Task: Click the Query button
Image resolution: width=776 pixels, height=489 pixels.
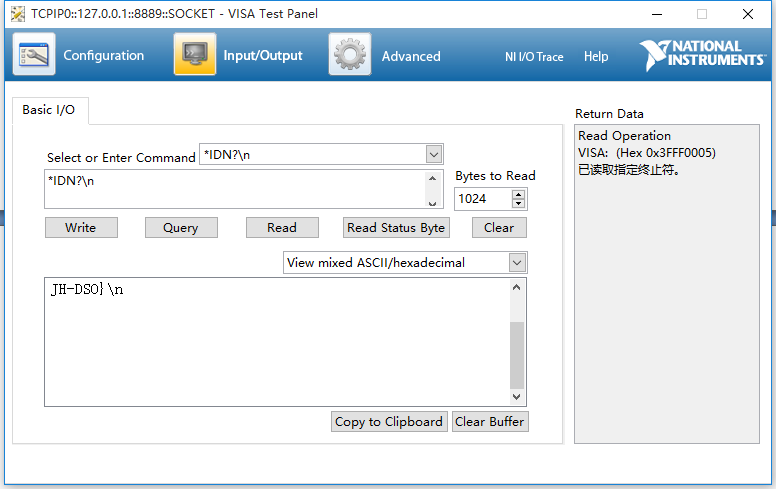Action: pos(180,228)
